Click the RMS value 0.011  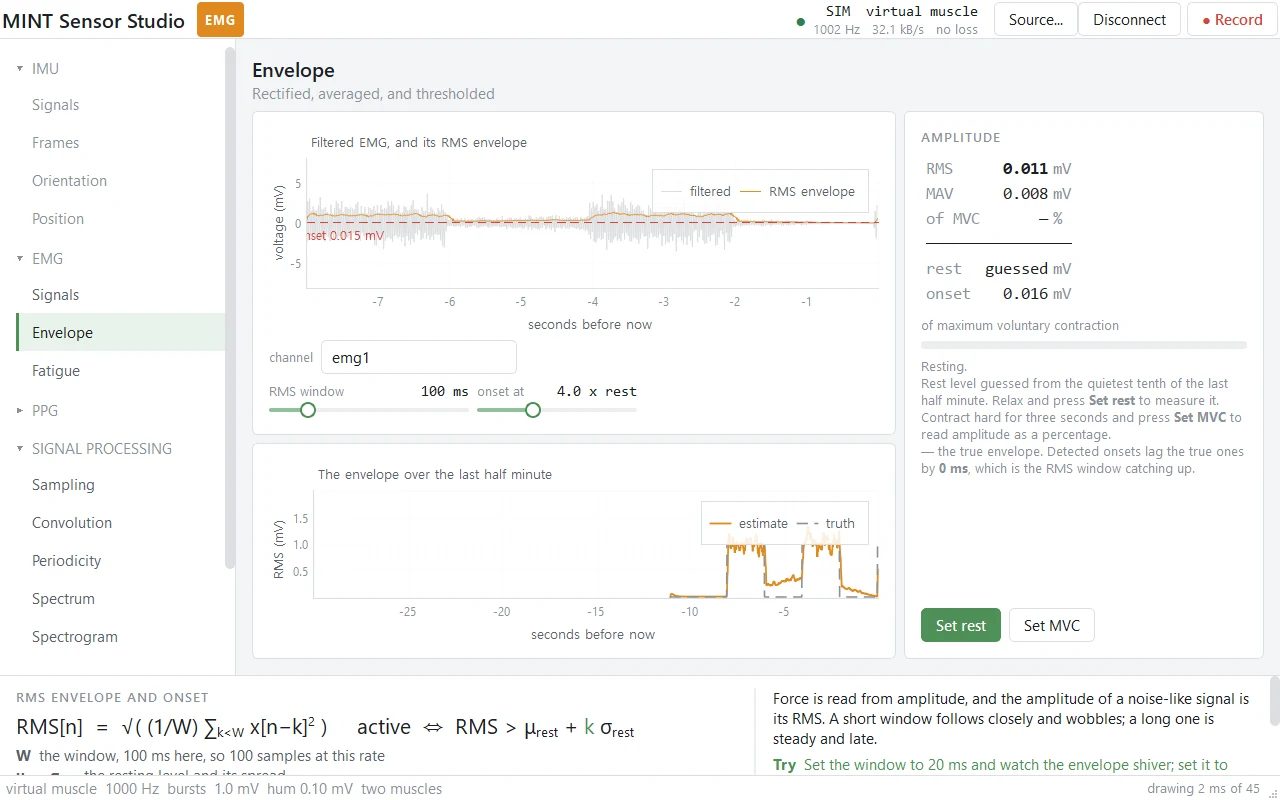click(1026, 169)
